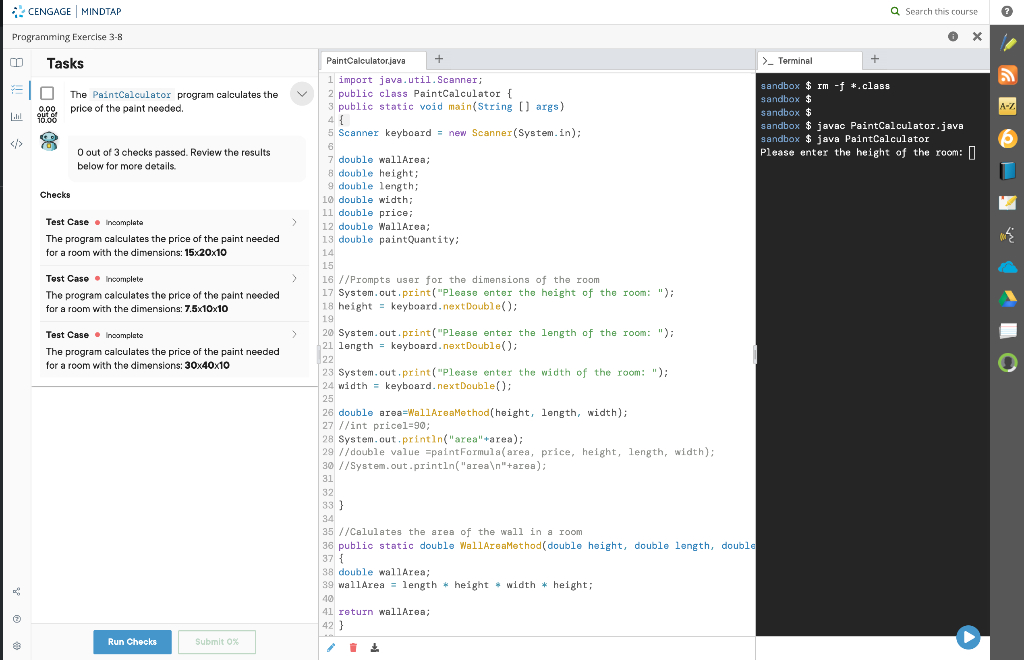Click the Search this course field
Image resolution: width=1024 pixels, height=660 pixels.
[x=940, y=11]
